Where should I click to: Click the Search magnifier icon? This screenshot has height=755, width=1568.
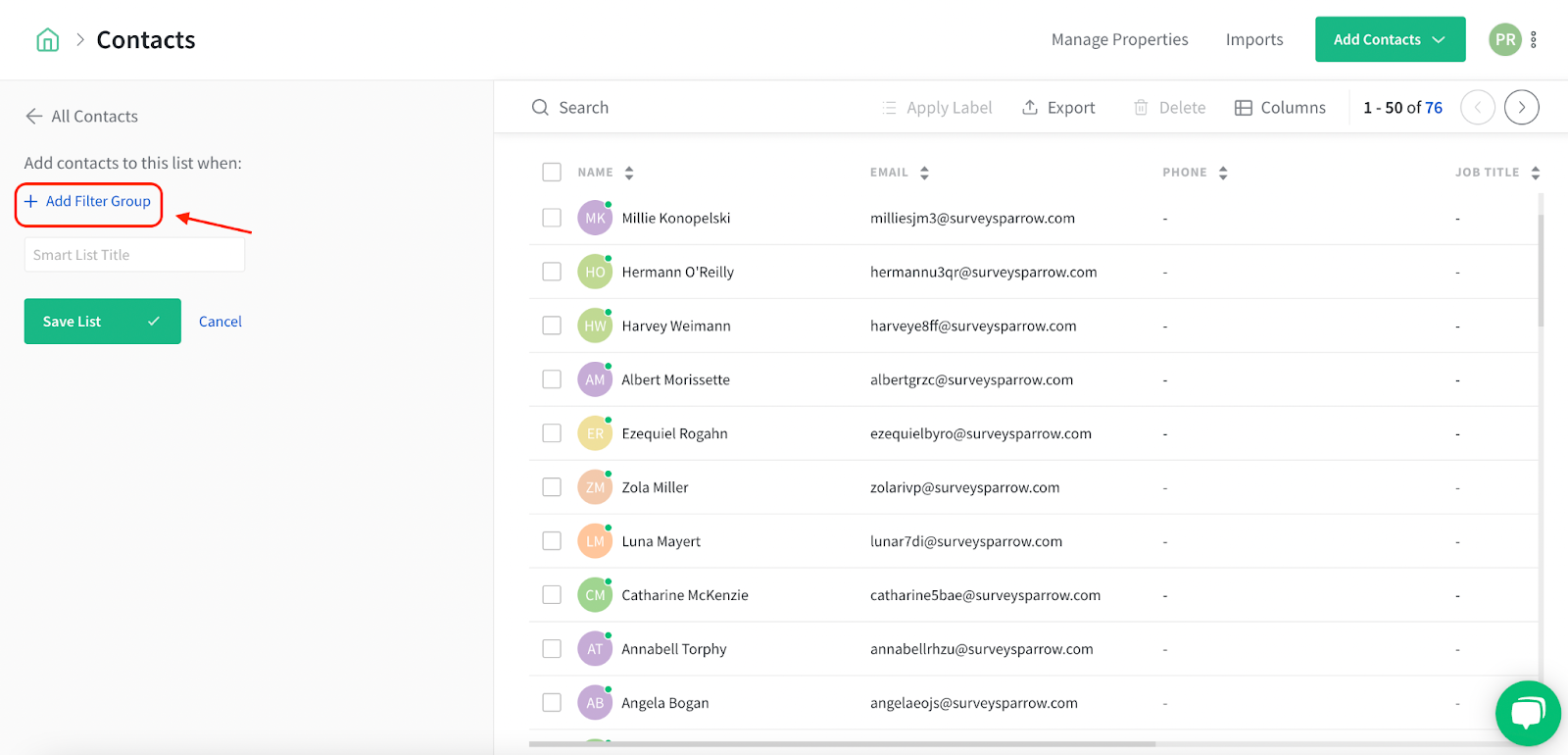pyautogui.click(x=540, y=108)
